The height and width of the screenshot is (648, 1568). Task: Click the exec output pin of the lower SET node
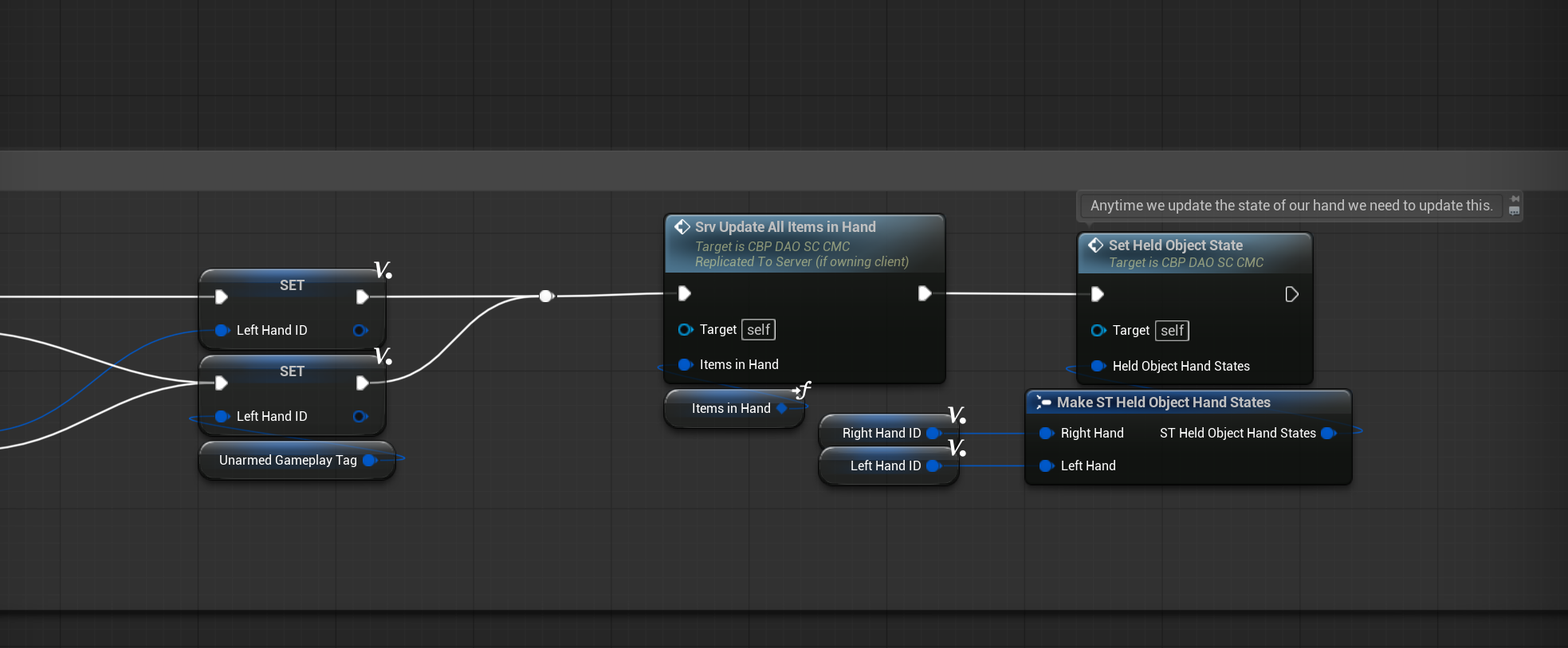coord(362,383)
